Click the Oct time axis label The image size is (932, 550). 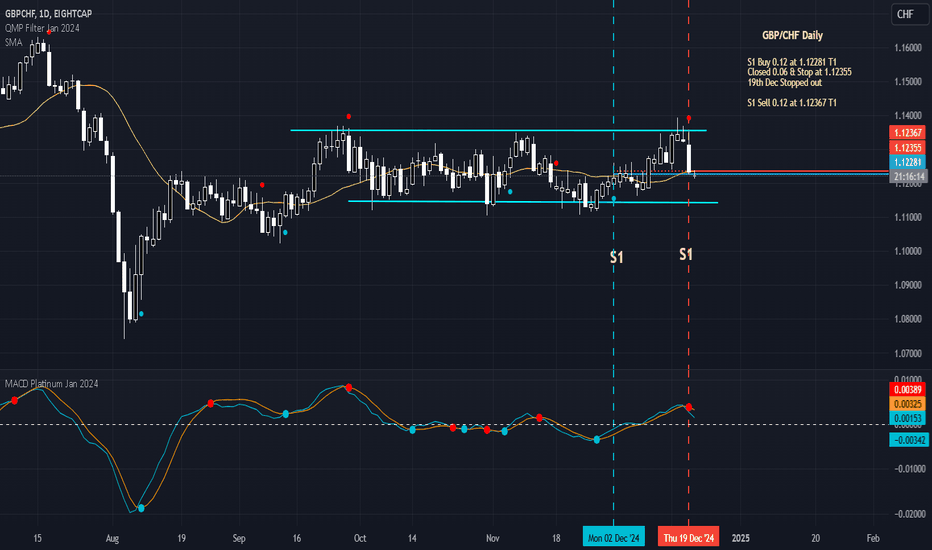(360, 538)
